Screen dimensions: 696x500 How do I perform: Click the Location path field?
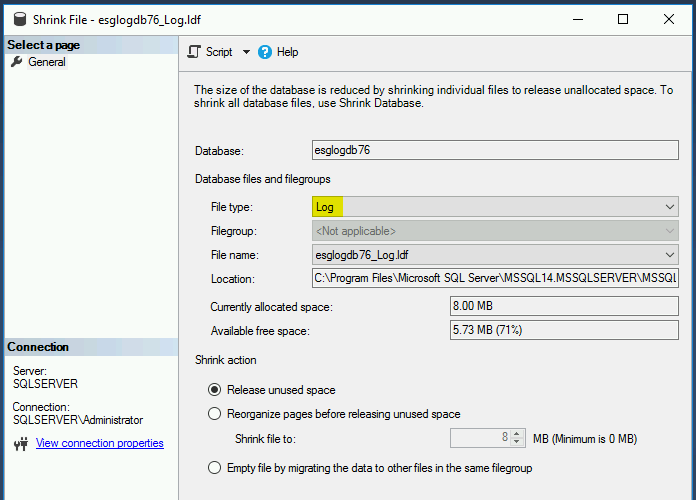point(495,278)
